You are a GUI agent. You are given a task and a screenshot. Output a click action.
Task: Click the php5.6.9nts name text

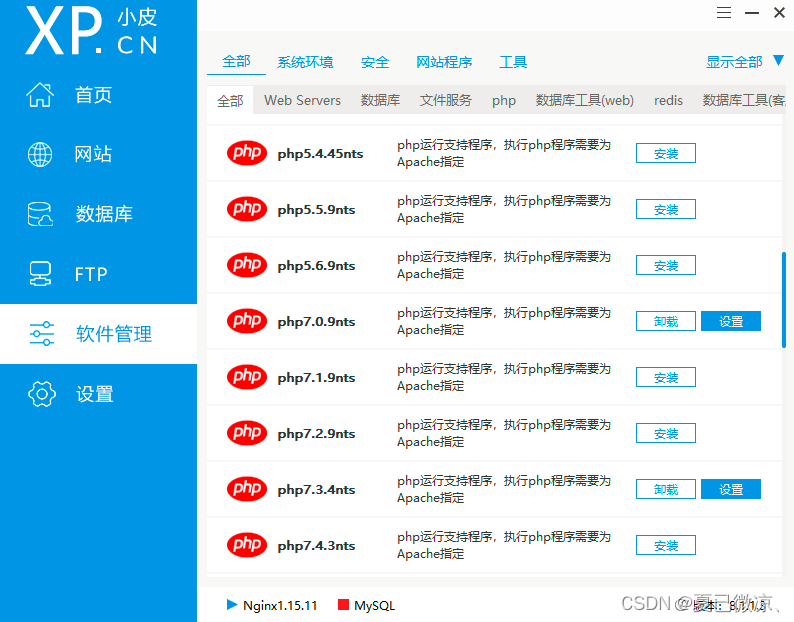(x=316, y=265)
